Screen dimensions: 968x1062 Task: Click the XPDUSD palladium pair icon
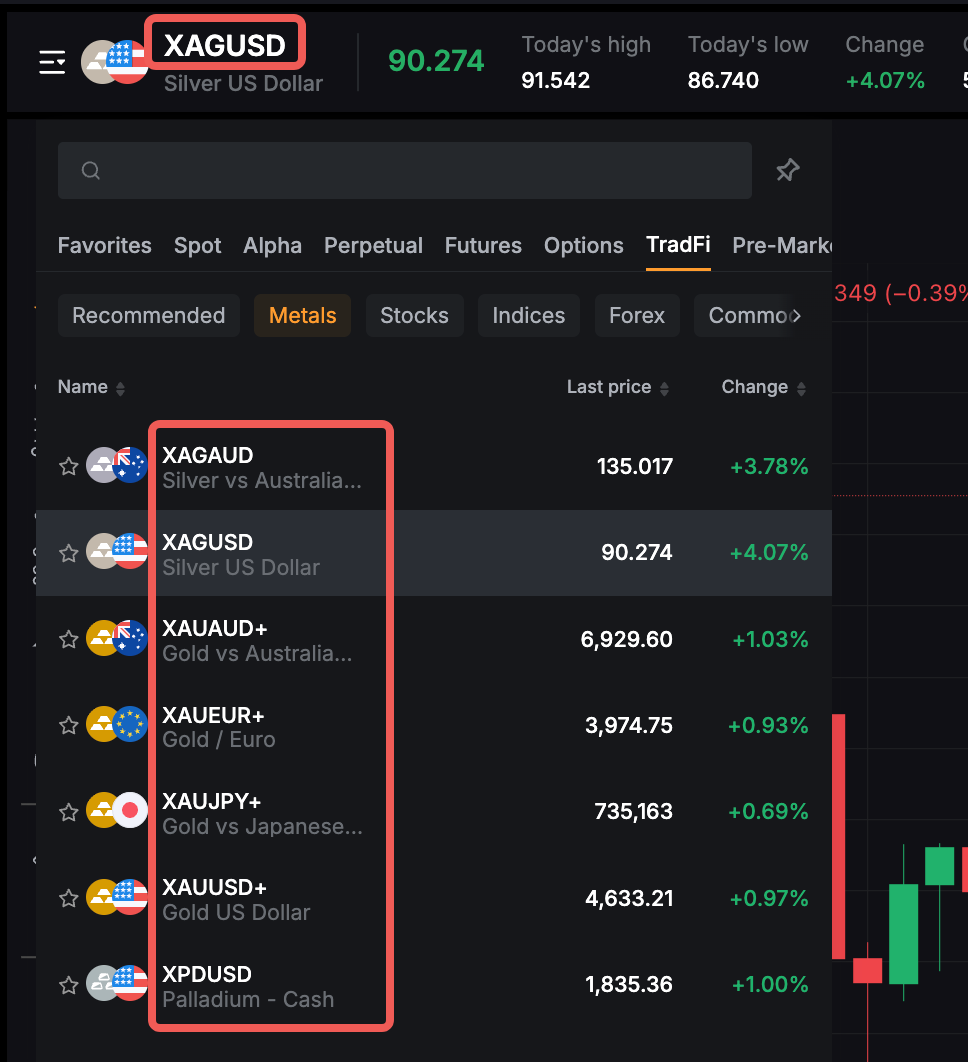116,984
